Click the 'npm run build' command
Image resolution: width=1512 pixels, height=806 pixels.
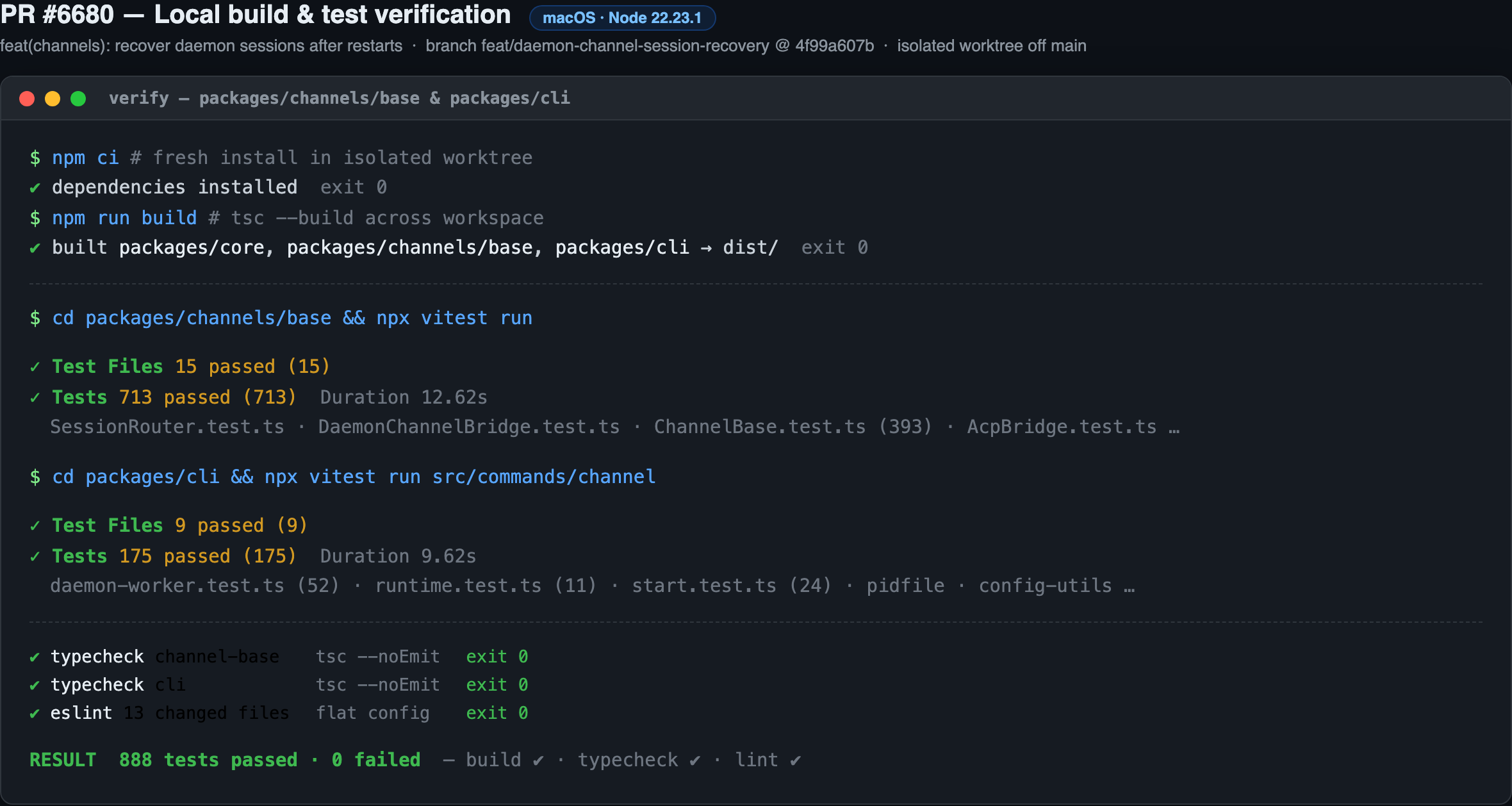point(124,218)
